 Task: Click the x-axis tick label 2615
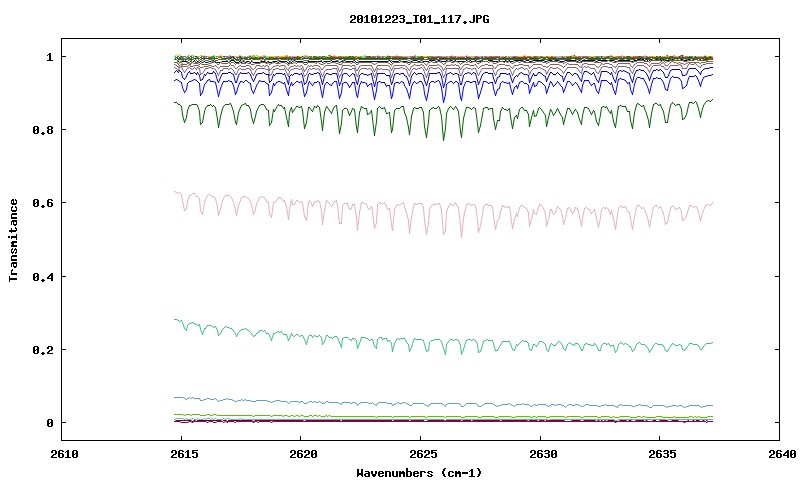pyautogui.click(x=184, y=454)
